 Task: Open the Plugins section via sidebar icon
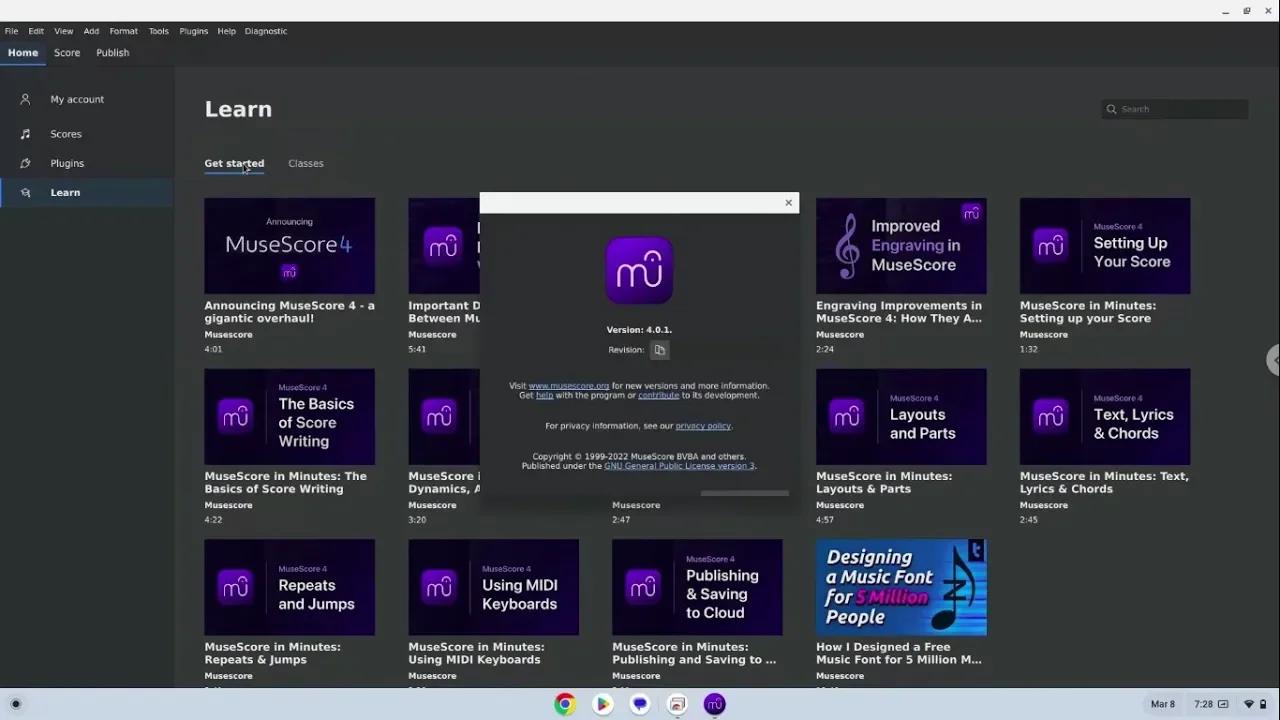point(25,163)
